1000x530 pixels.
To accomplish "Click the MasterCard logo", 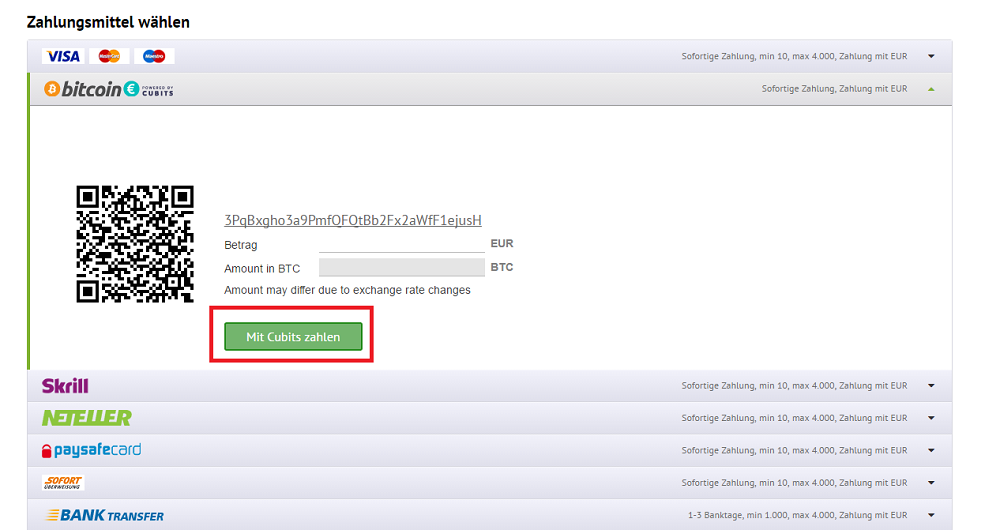I will tap(109, 56).
